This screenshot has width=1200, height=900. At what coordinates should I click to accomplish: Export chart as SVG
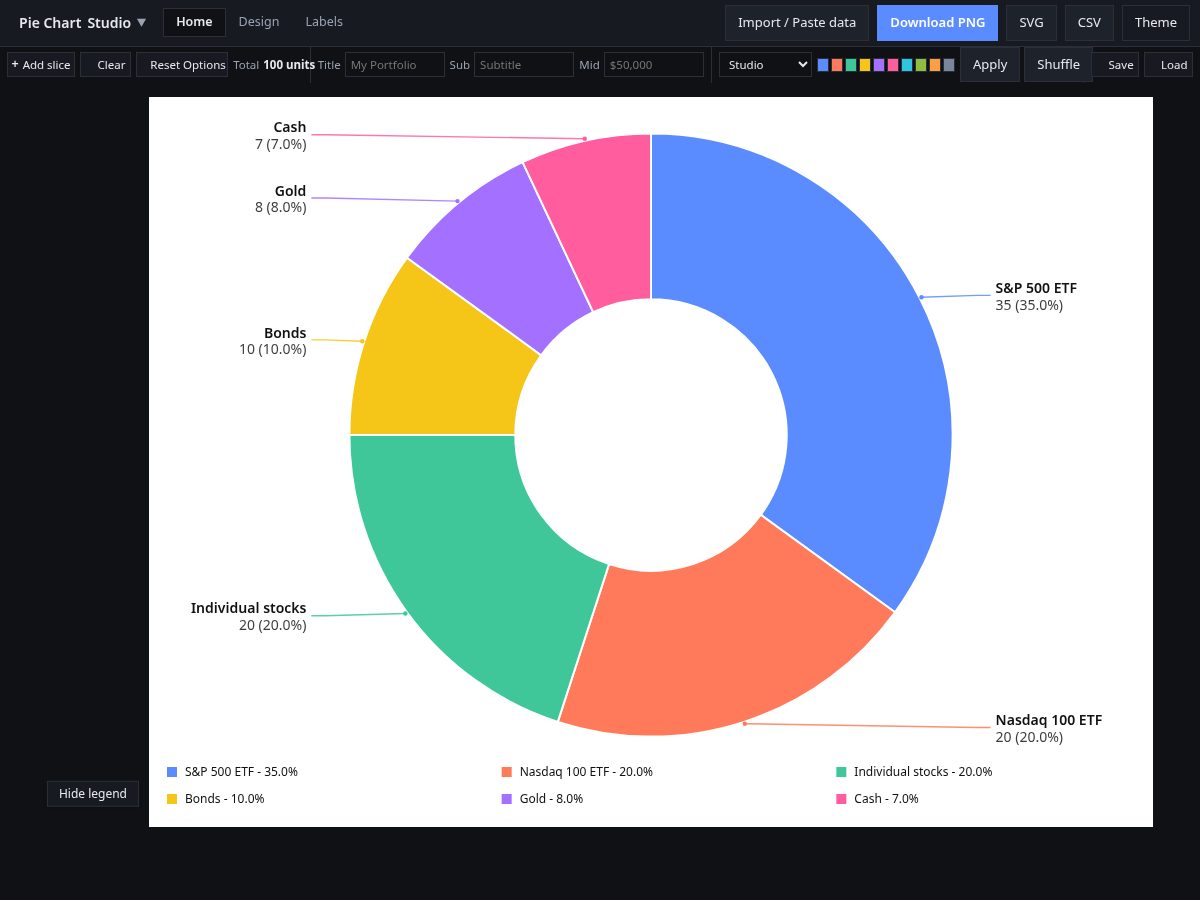pyautogui.click(x=1031, y=22)
